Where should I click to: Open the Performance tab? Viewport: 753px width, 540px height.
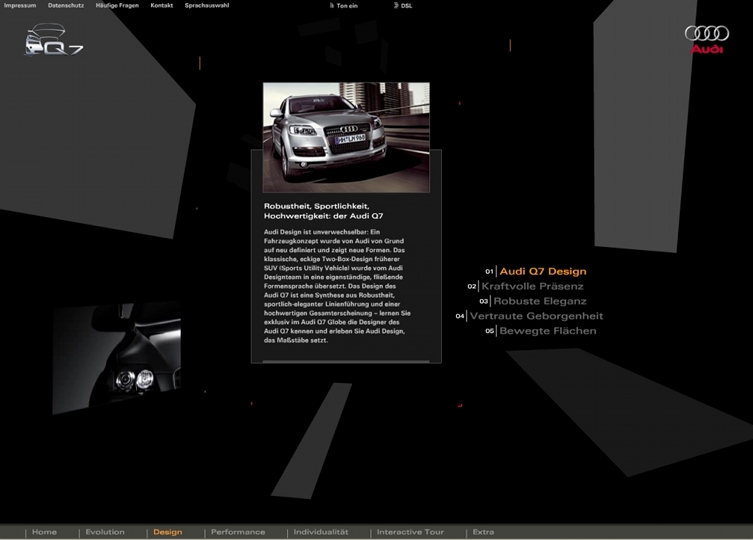(x=238, y=532)
